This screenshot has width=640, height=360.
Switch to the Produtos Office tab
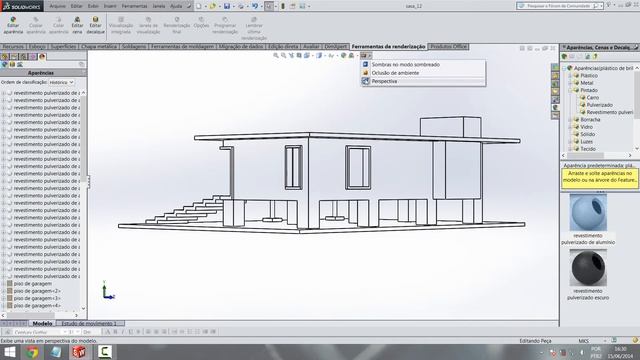(449, 47)
